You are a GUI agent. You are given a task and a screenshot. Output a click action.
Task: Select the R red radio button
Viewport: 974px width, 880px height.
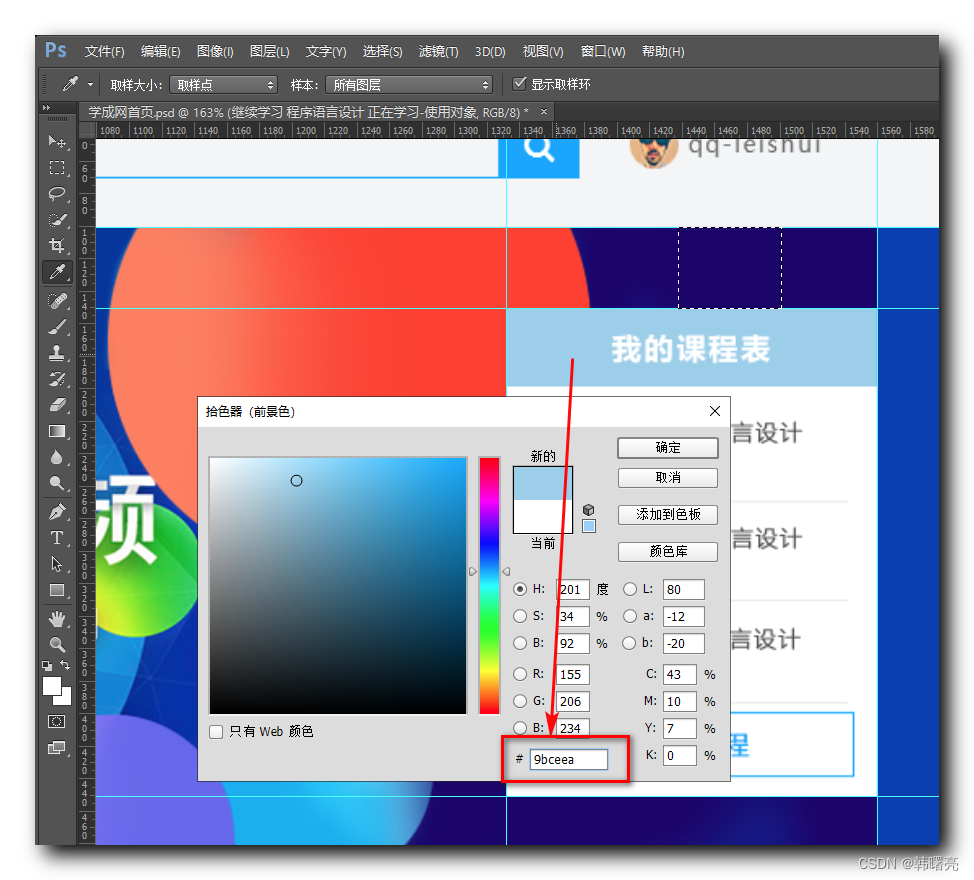point(520,674)
